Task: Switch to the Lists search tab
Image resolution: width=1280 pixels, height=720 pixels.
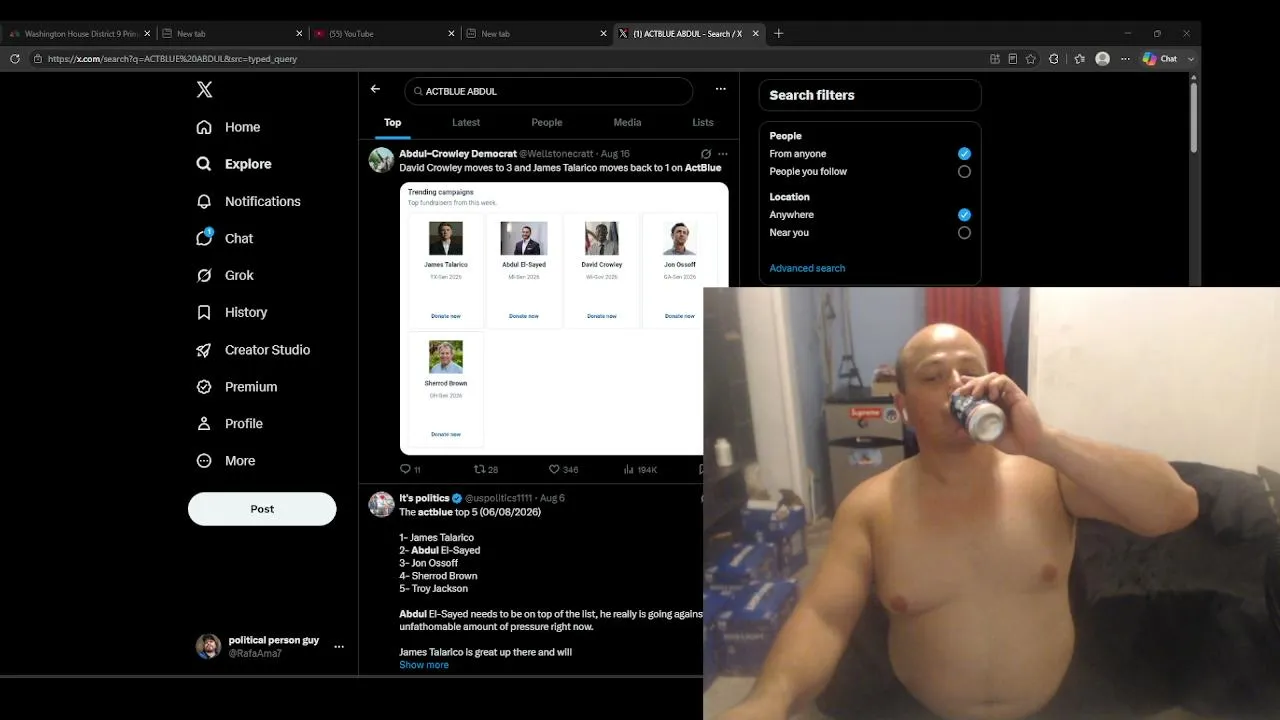Action: pyautogui.click(x=703, y=123)
